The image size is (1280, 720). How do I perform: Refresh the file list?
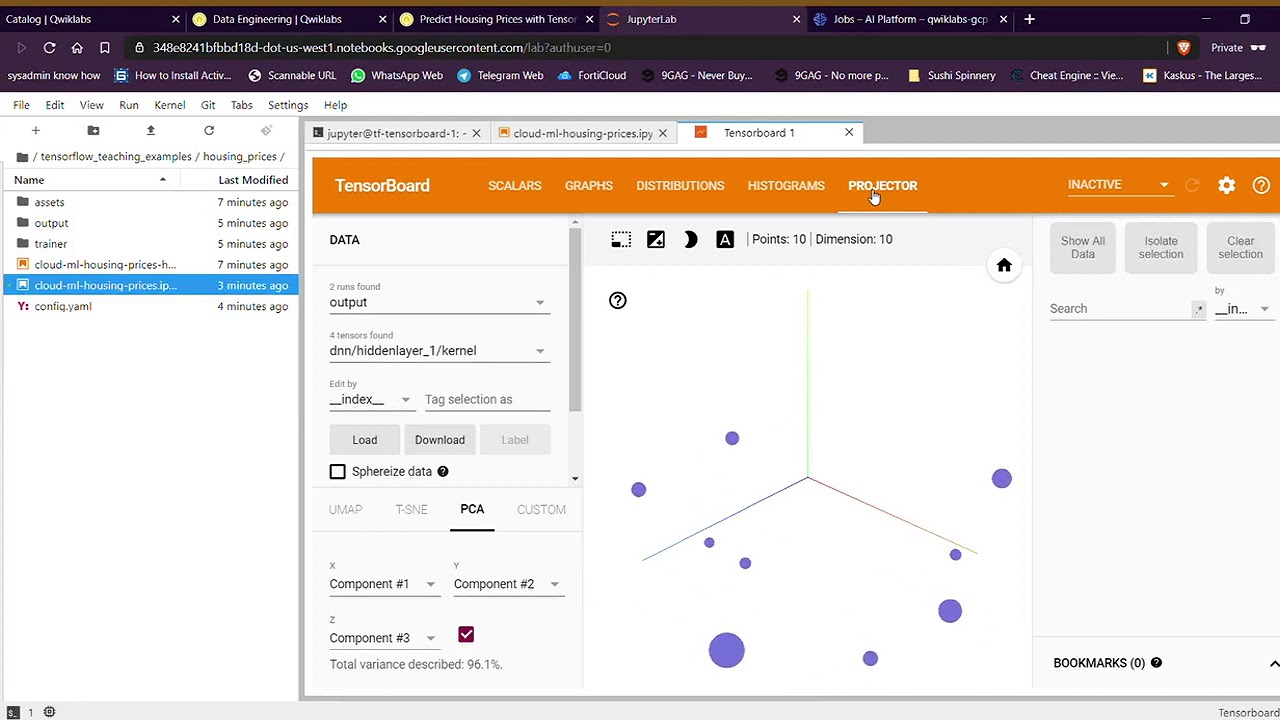tap(209, 131)
